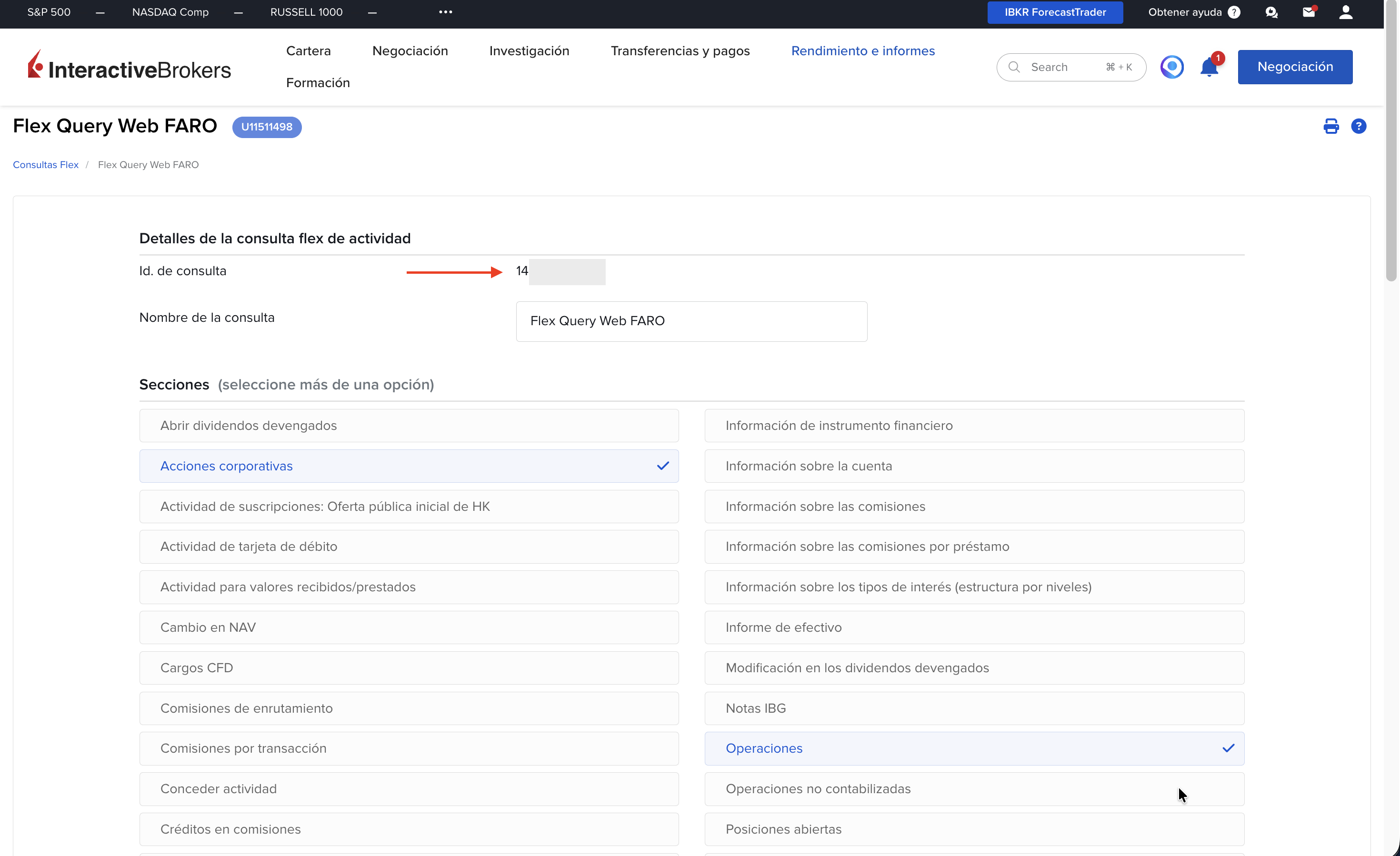Select the Informe de efectivo section

pyautogui.click(x=974, y=627)
